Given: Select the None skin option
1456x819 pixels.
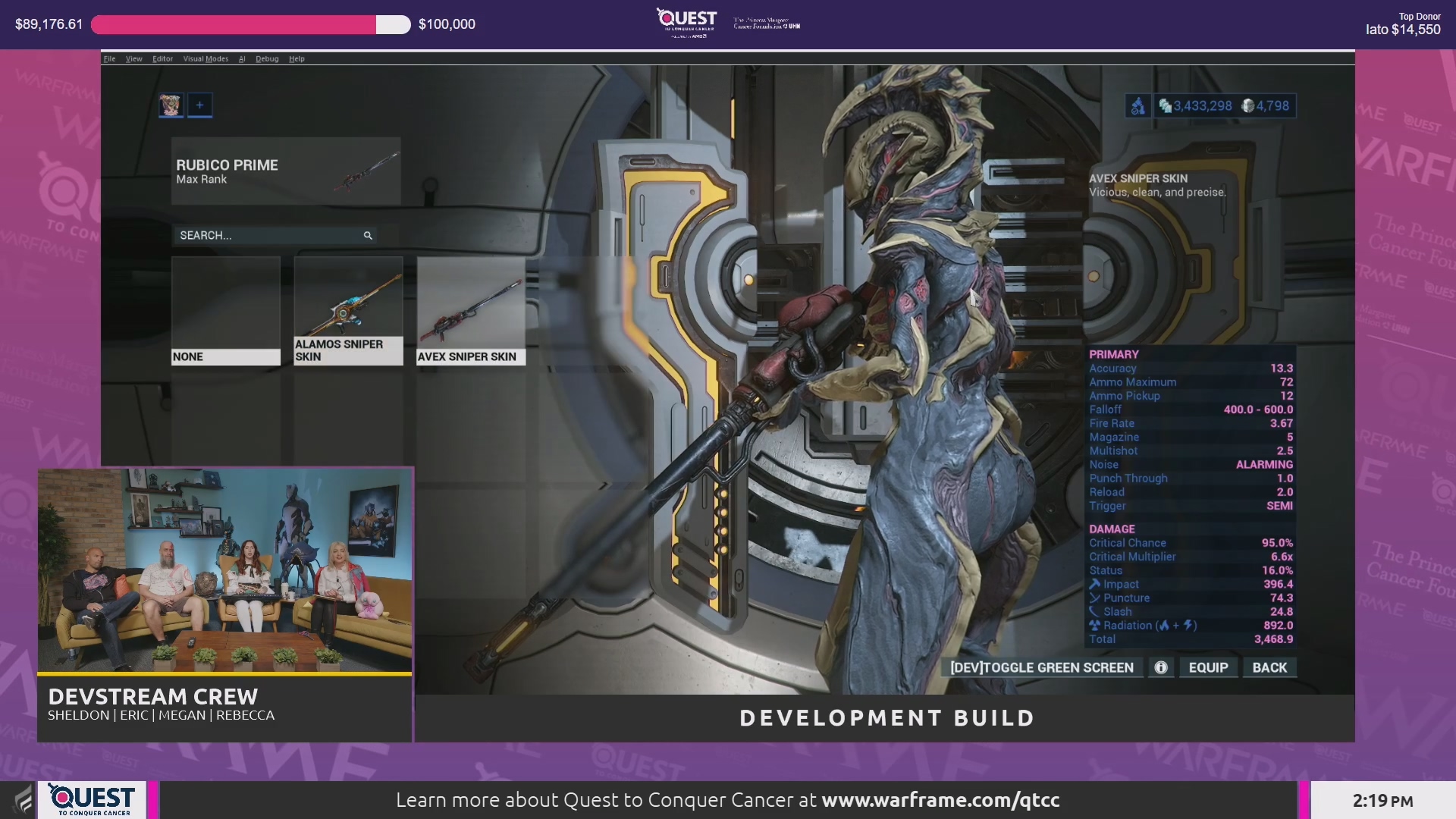Looking at the screenshot, I should [x=225, y=311].
